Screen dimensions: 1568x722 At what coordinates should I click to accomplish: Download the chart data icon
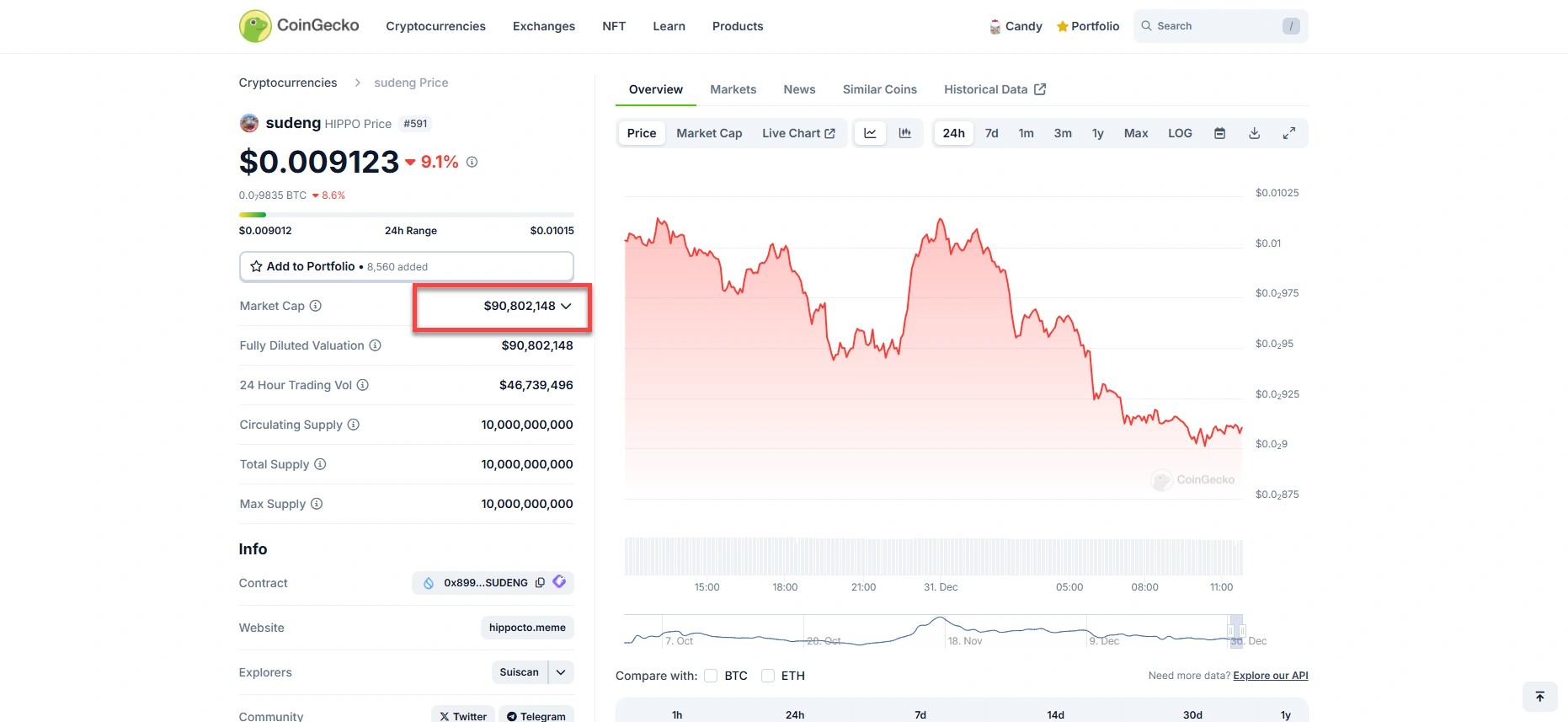tap(1254, 133)
